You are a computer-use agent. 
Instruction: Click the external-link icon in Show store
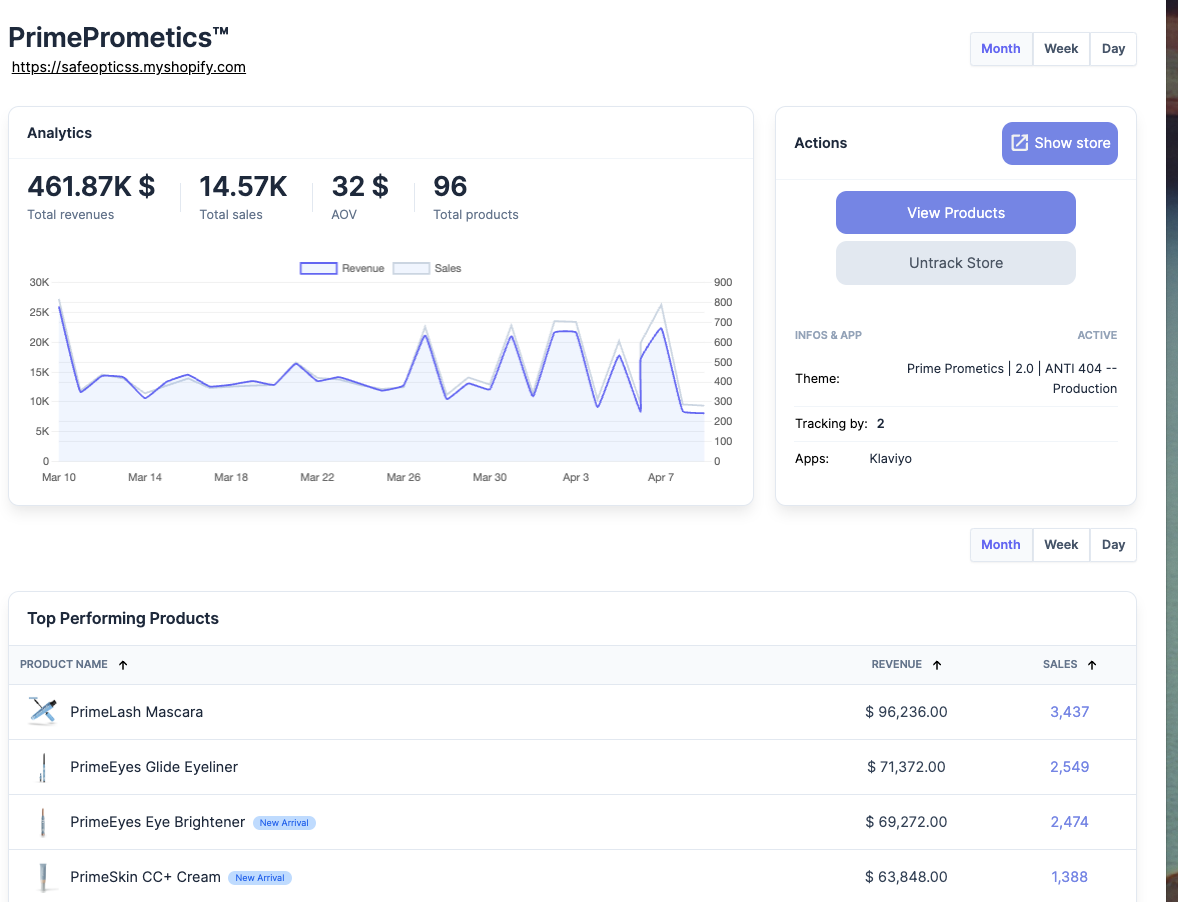[1019, 143]
